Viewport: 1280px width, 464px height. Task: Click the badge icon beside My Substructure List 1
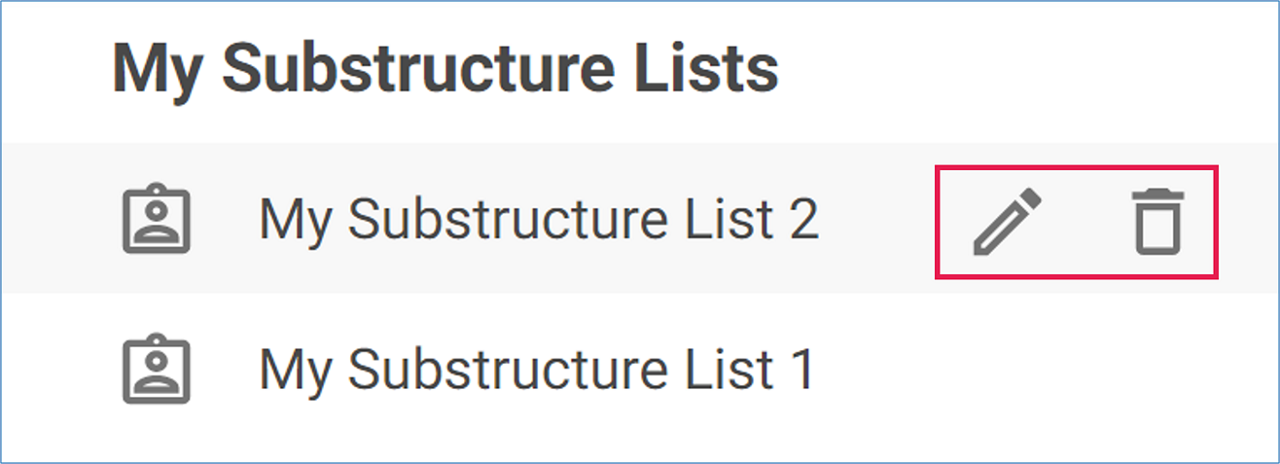156,370
